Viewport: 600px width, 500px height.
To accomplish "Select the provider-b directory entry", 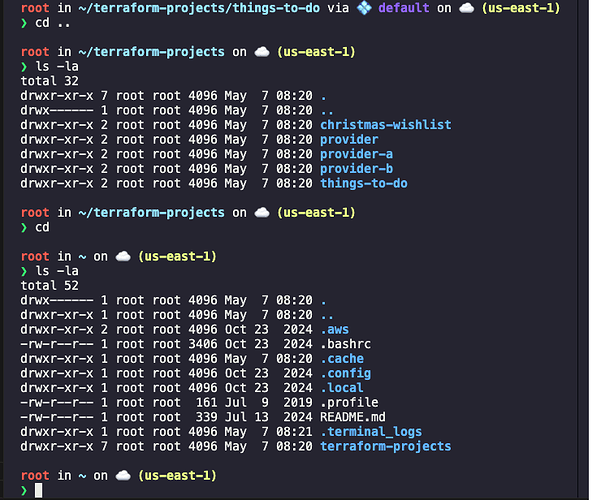I will tap(355, 169).
